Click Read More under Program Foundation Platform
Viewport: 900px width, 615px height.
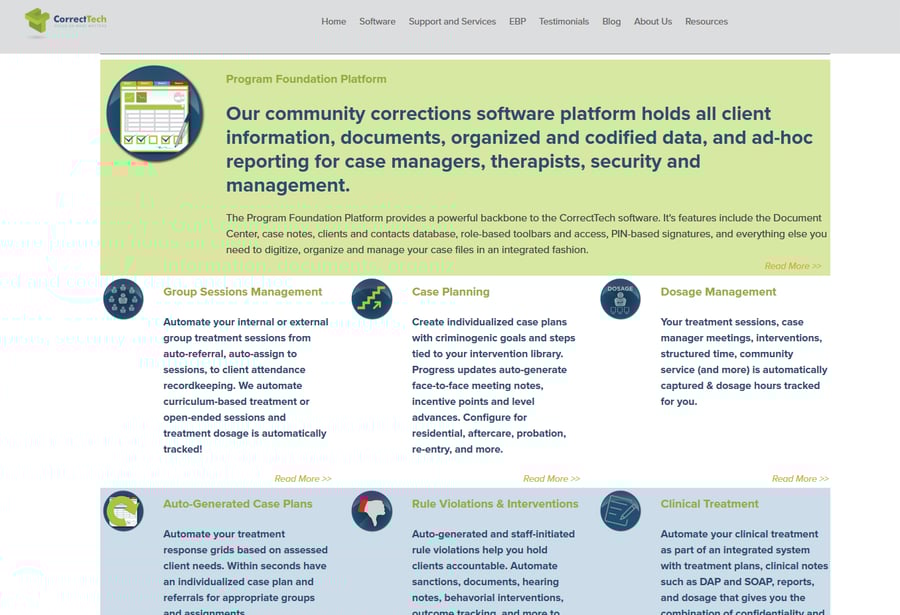(x=792, y=266)
